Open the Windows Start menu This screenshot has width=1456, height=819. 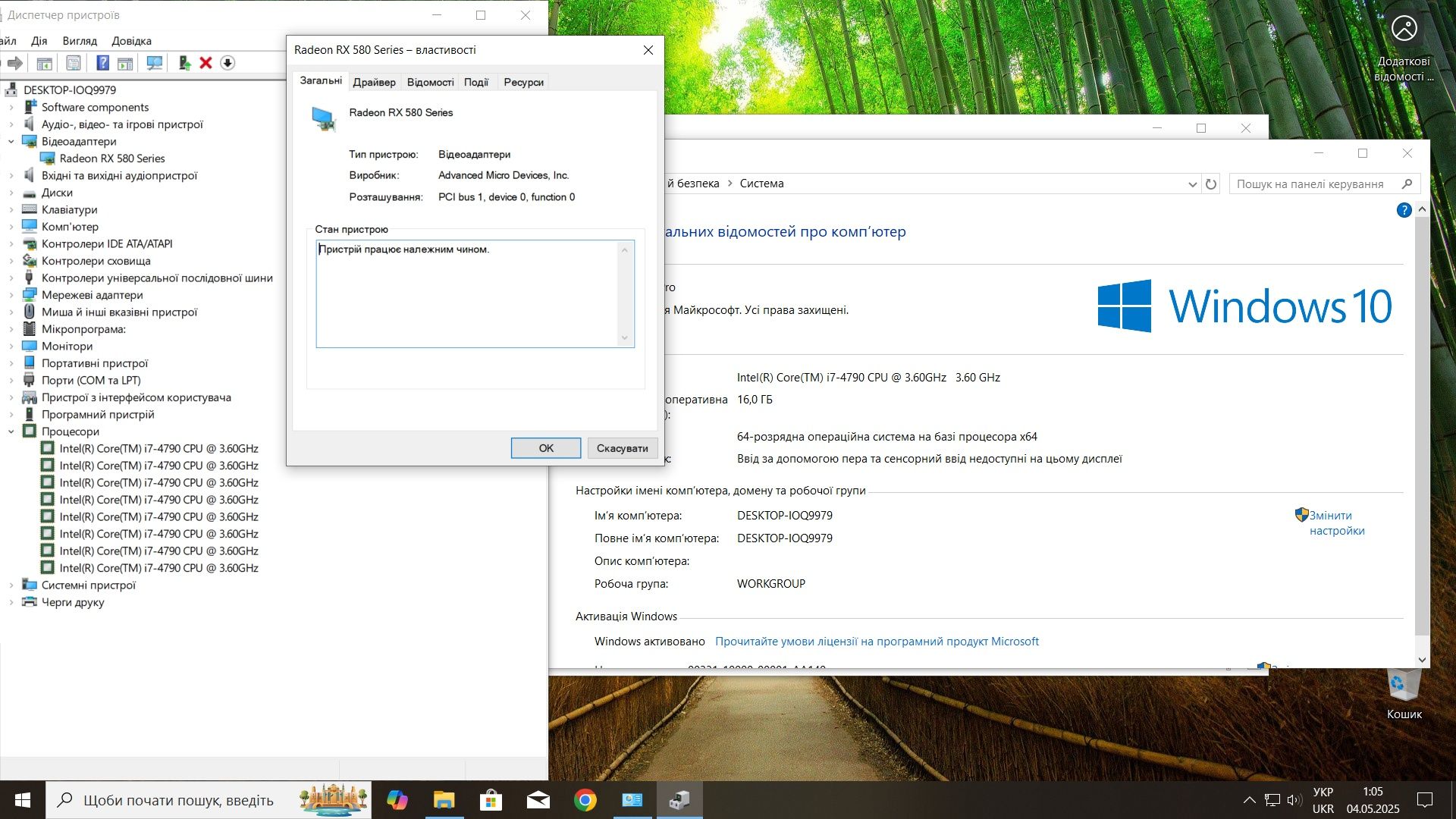coord(23,800)
